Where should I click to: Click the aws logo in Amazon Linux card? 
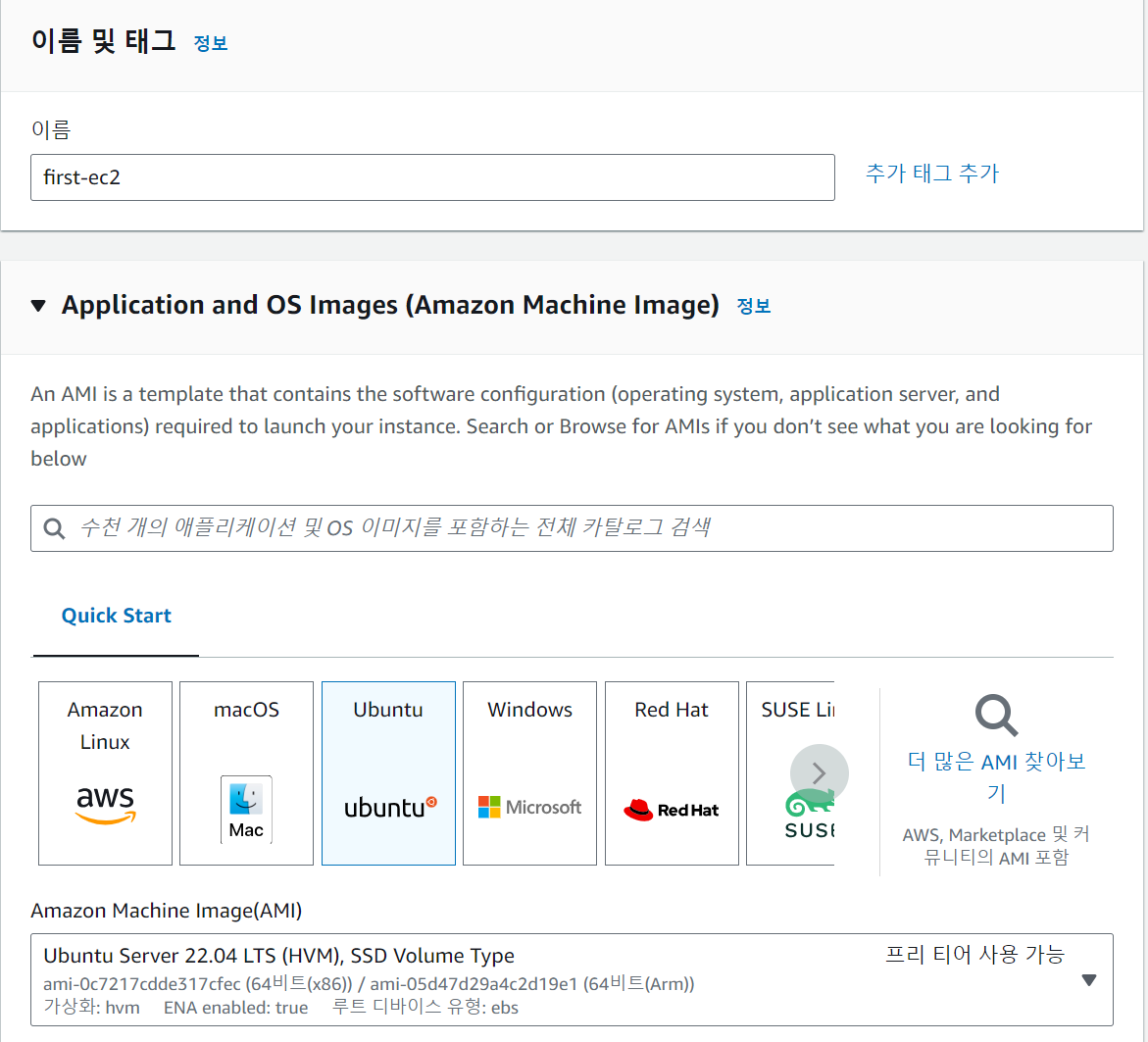coord(106,804)
